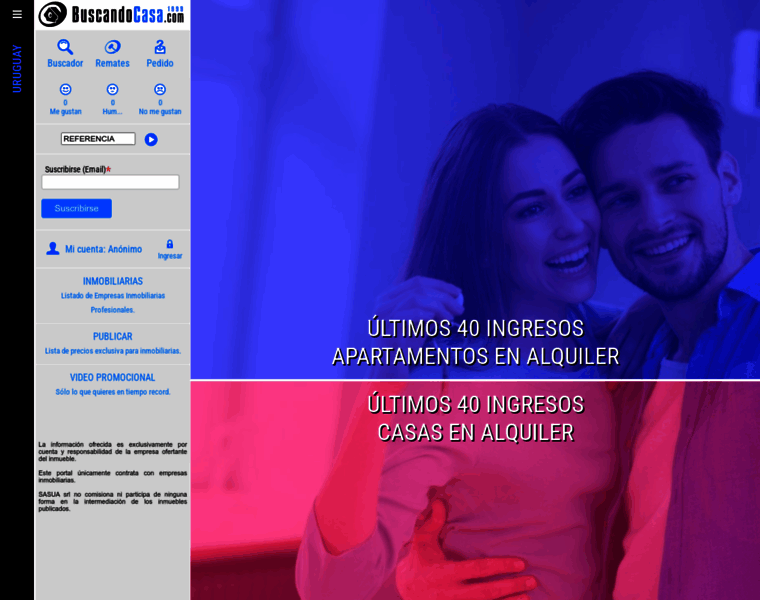Screen dimensions: 760x600
Task: Select the happy face Me gustan icon
Action: click(65, 89)
